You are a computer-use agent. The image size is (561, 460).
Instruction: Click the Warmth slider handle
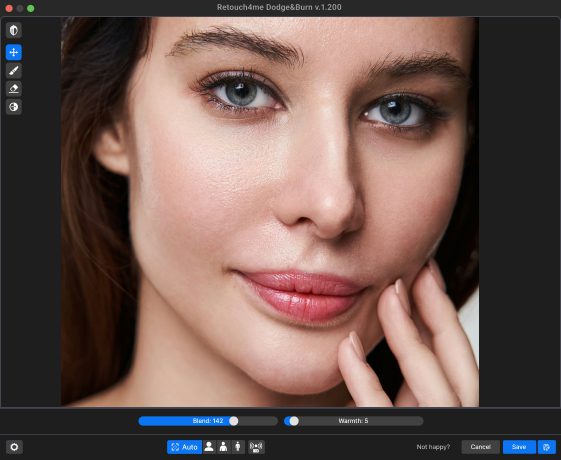294,421
